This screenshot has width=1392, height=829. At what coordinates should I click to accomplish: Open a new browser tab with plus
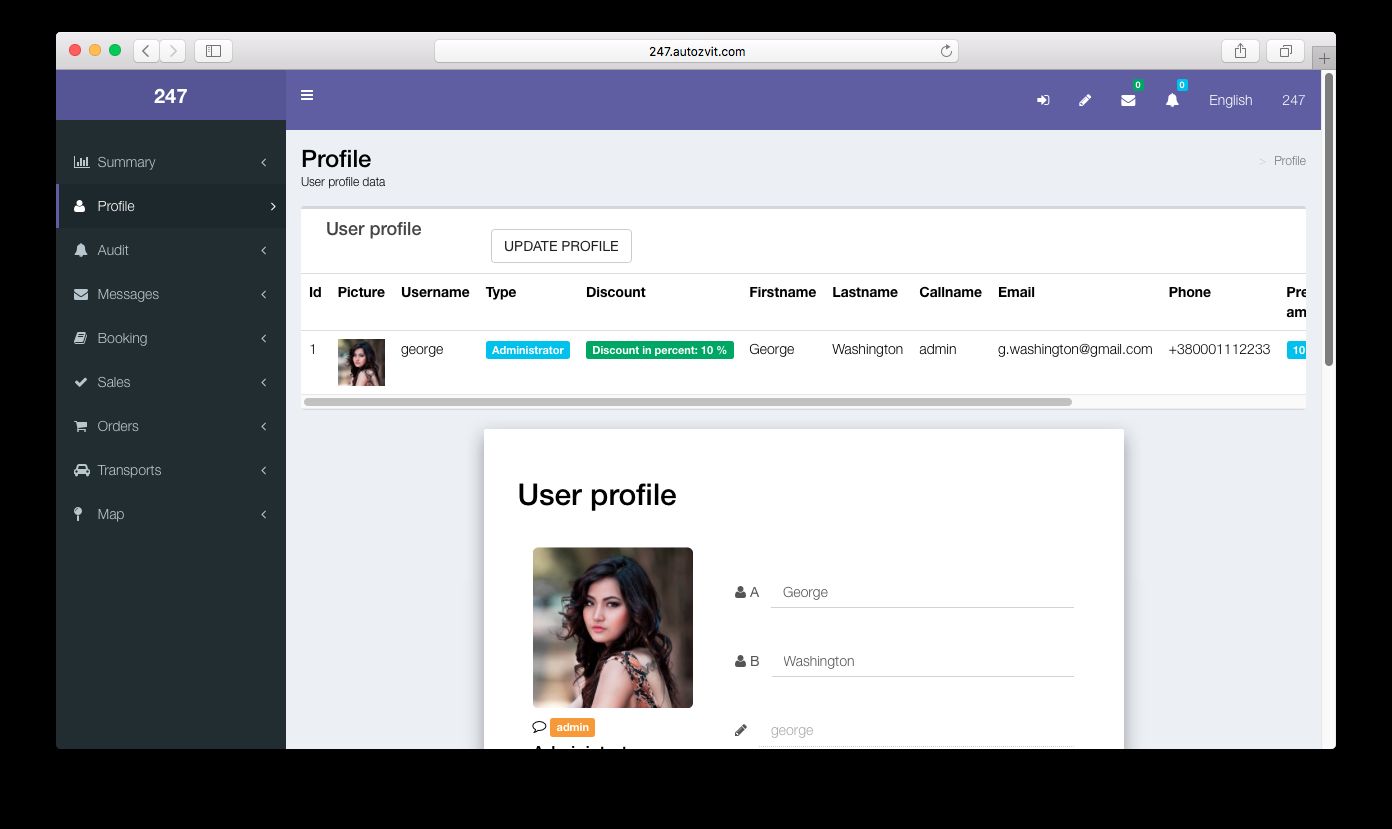click(1324, 58)
